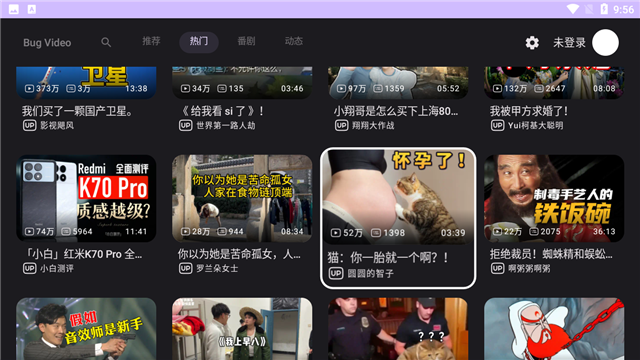The width and height of the screenshot is (640, 360).
Task: Click UP badge beside 圆圆的智子
Action: click(336, 273)
